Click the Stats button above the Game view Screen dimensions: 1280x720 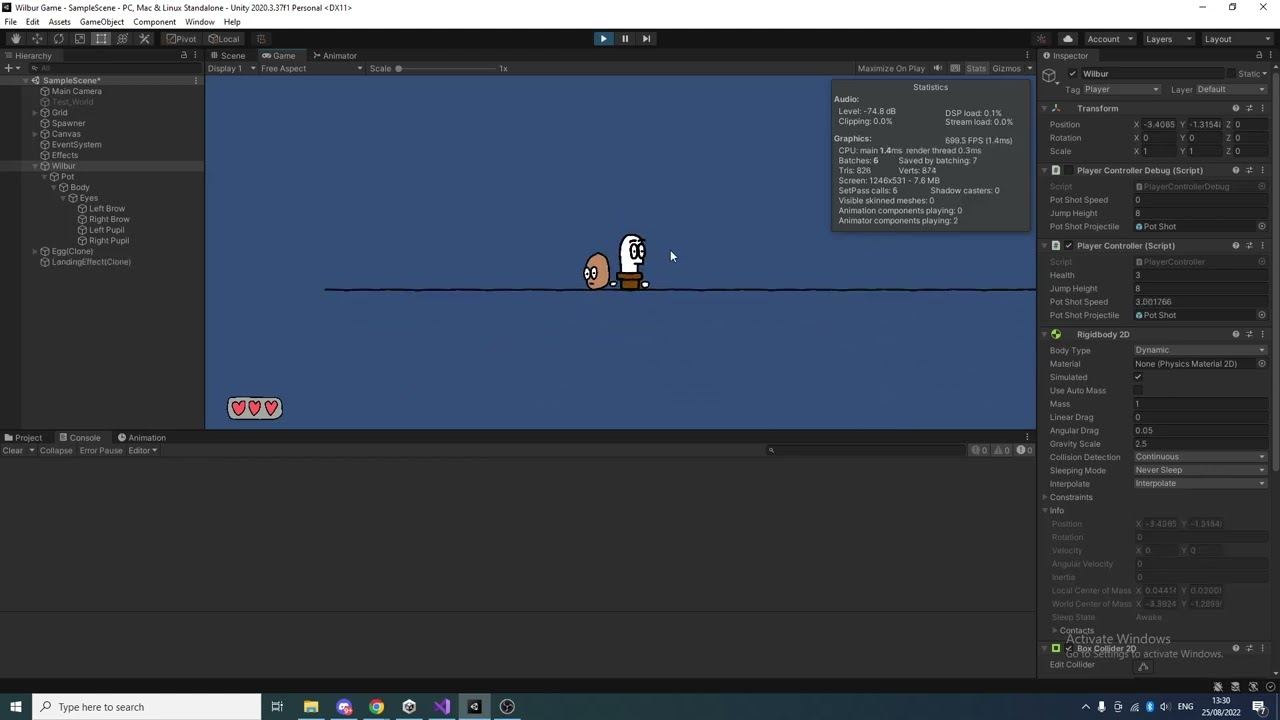(x=976, y=68)
